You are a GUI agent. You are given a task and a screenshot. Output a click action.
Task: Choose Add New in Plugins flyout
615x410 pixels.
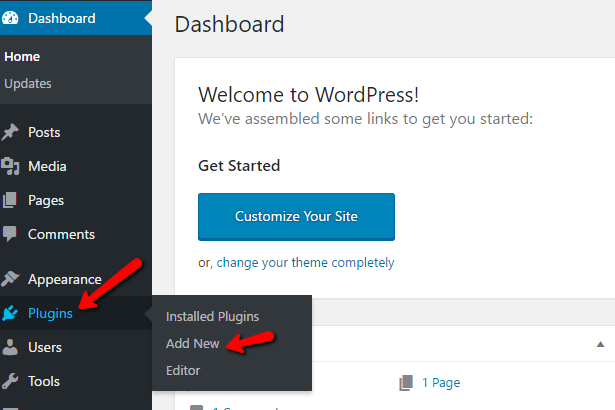(193, 344)
